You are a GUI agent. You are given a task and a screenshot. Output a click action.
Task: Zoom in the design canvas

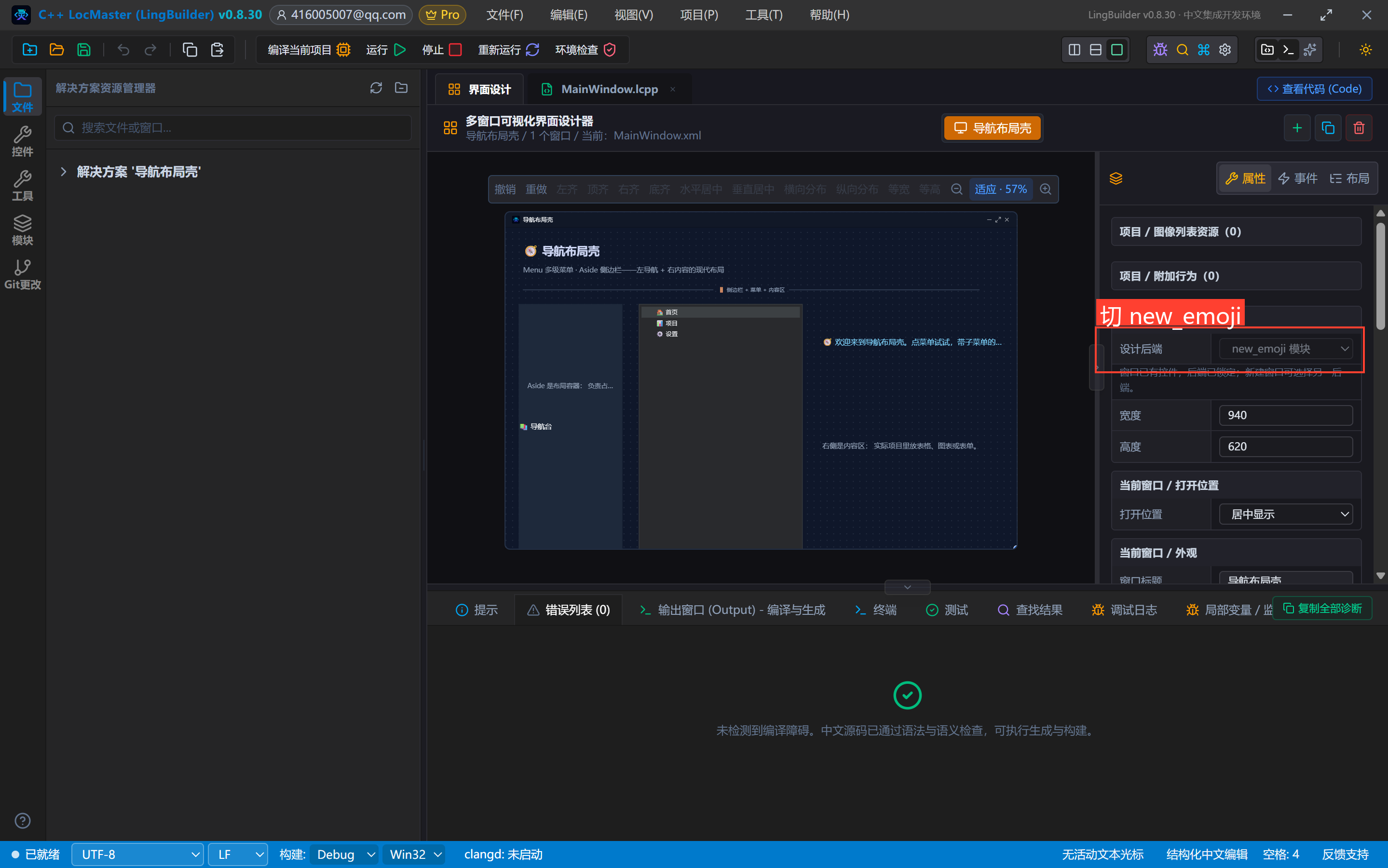pos(1045,190)
